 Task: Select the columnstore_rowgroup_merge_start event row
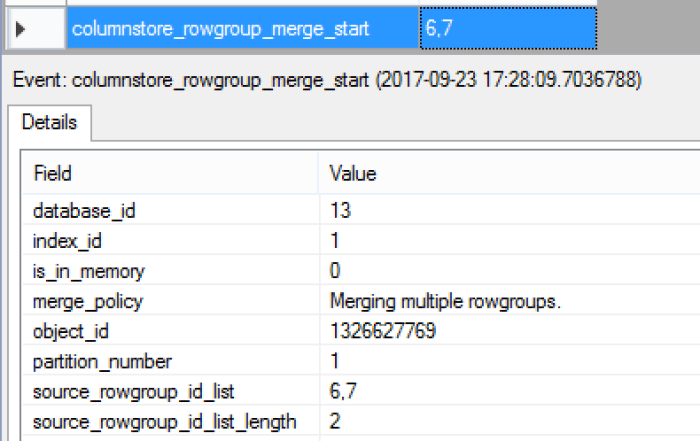point(220,30)
